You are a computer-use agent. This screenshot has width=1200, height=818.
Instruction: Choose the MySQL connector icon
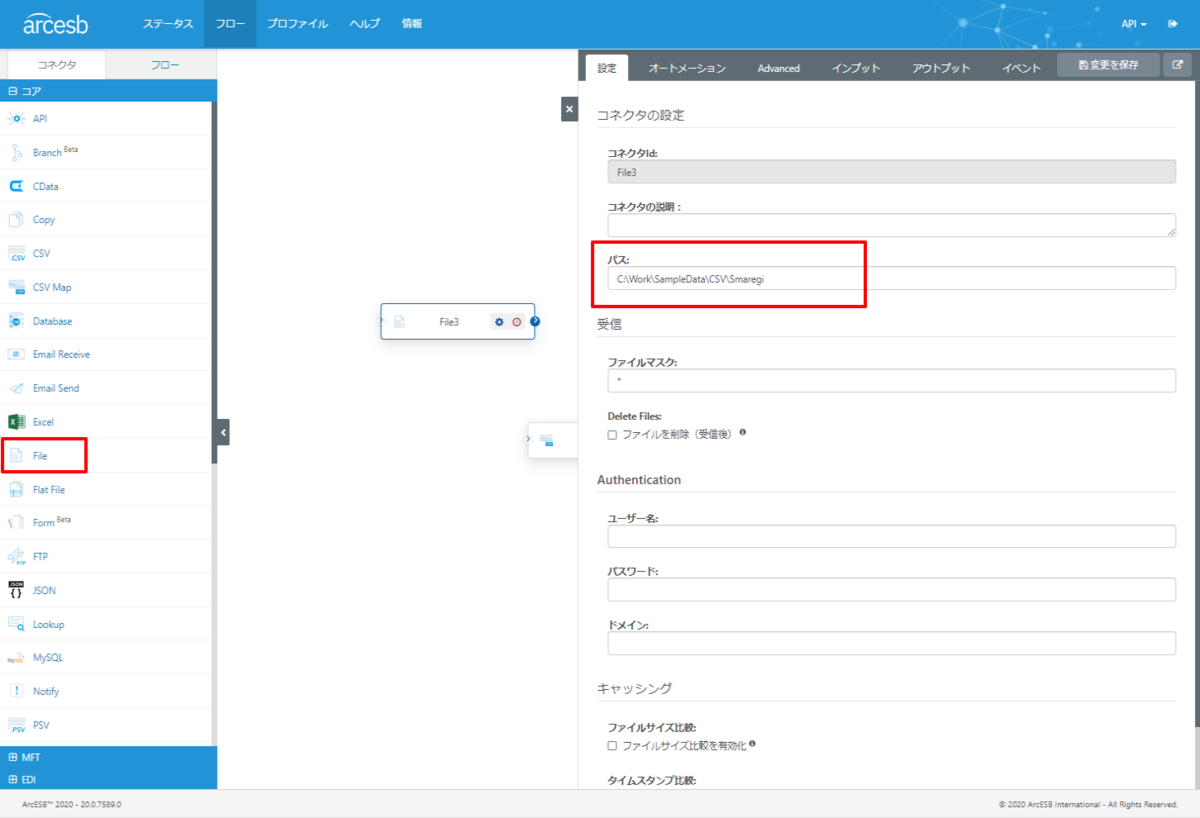coord(16,658)
